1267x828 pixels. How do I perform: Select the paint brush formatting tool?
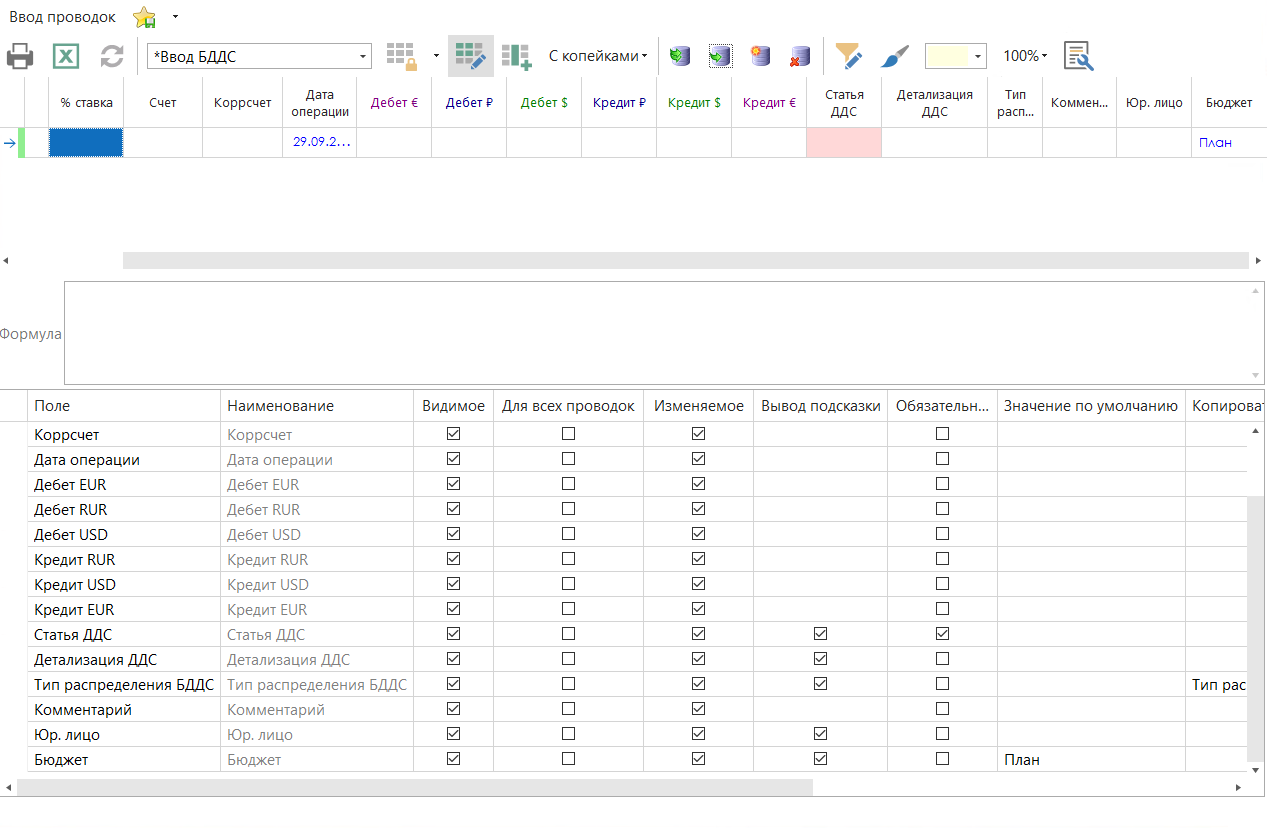click(x=895, y=56)
